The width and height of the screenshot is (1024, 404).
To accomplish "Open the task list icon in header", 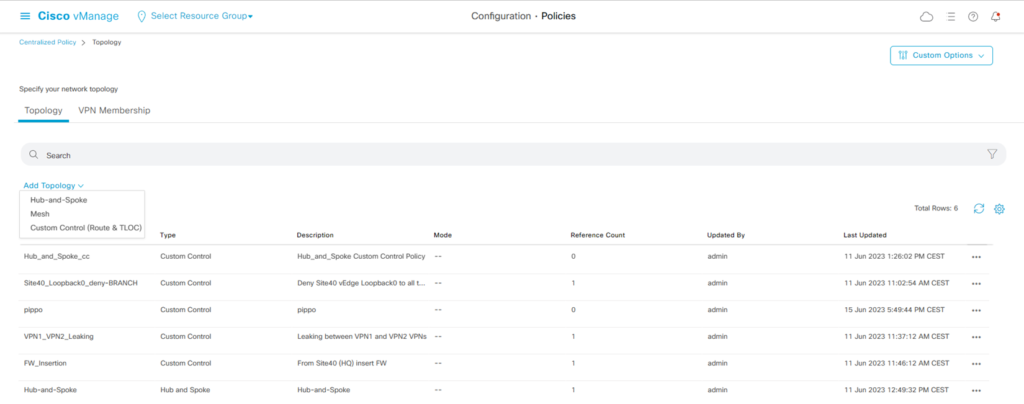I will pos(950,17).
